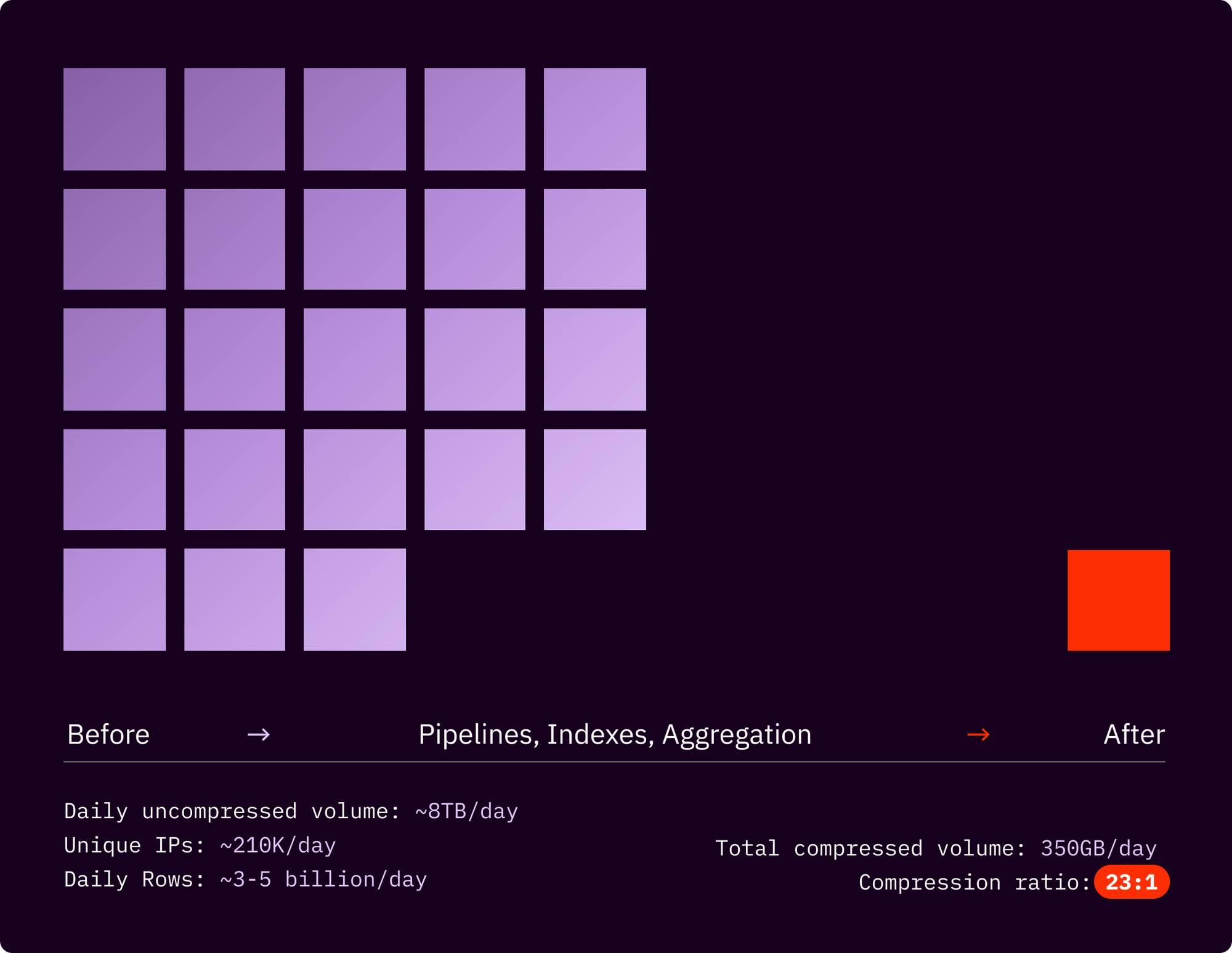The height and width of the screenshot is (953, 1232).
Task: Click the 350GB/day compressed volume value
Action: point(1098,848)
